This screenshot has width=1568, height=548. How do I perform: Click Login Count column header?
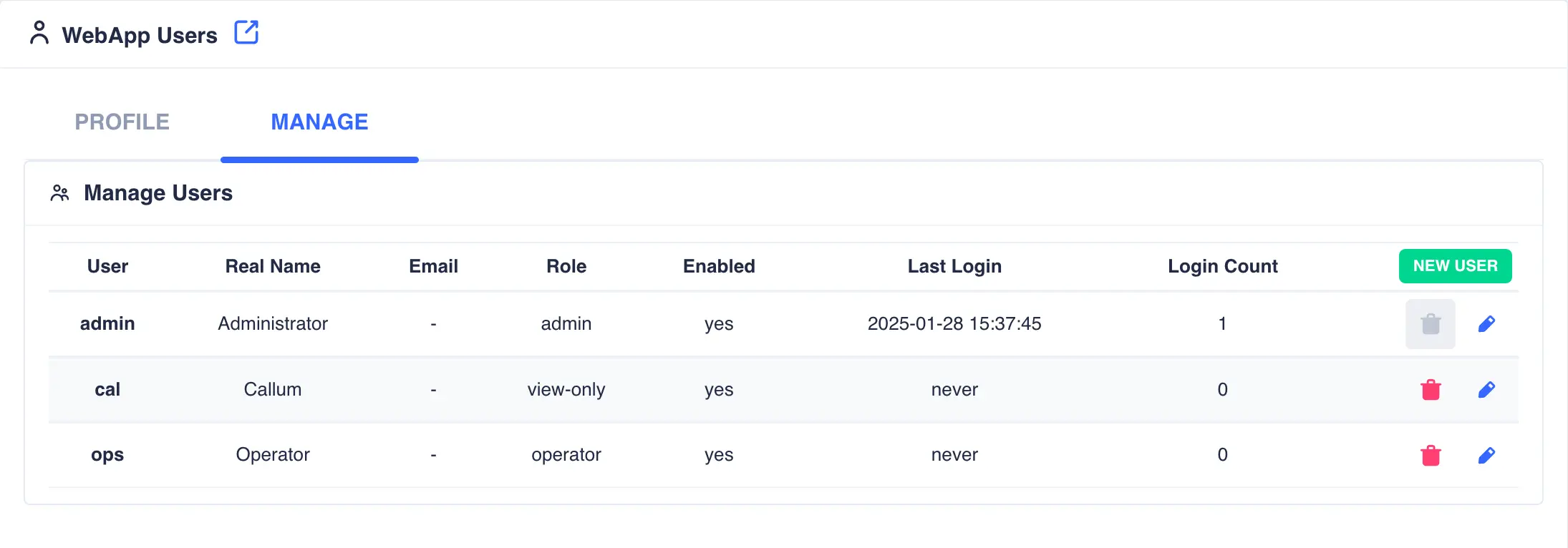tap(1222, 265)
